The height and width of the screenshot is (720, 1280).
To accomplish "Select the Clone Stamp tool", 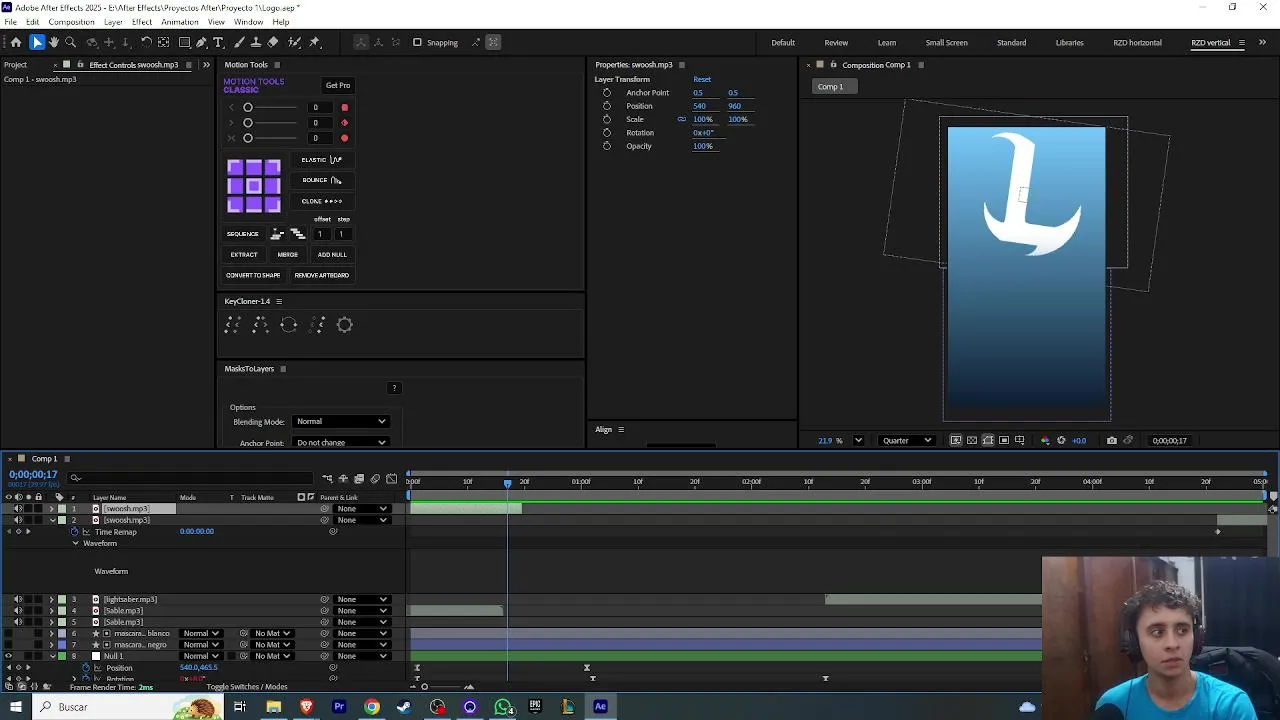I will coord(256,42).
